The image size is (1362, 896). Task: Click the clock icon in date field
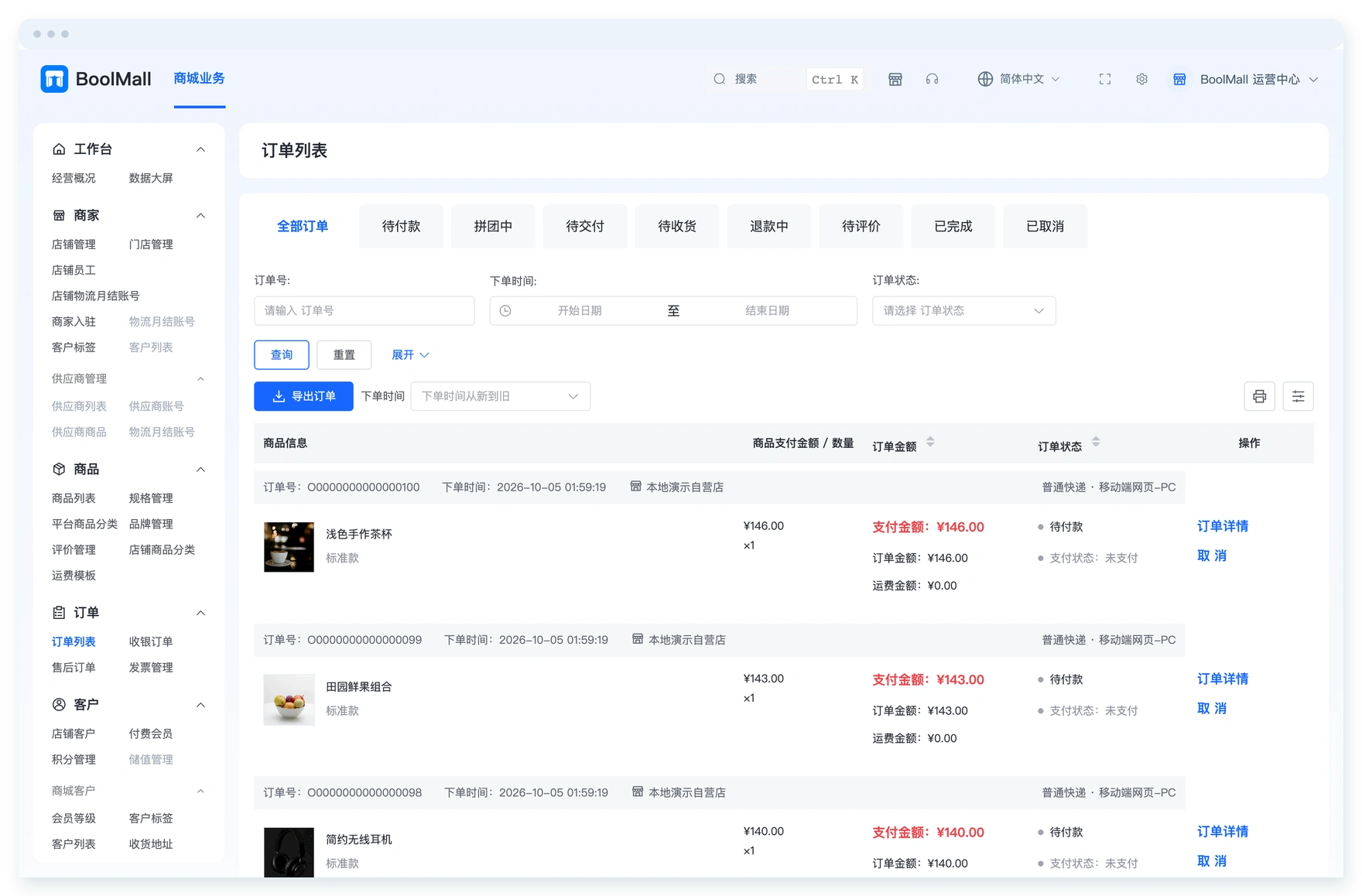505,311
